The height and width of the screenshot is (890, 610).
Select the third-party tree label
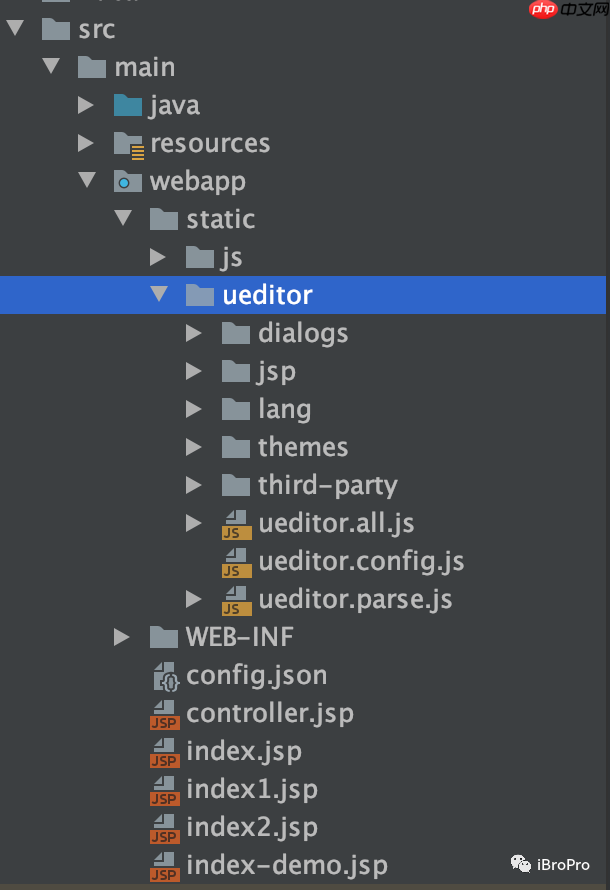328,486
